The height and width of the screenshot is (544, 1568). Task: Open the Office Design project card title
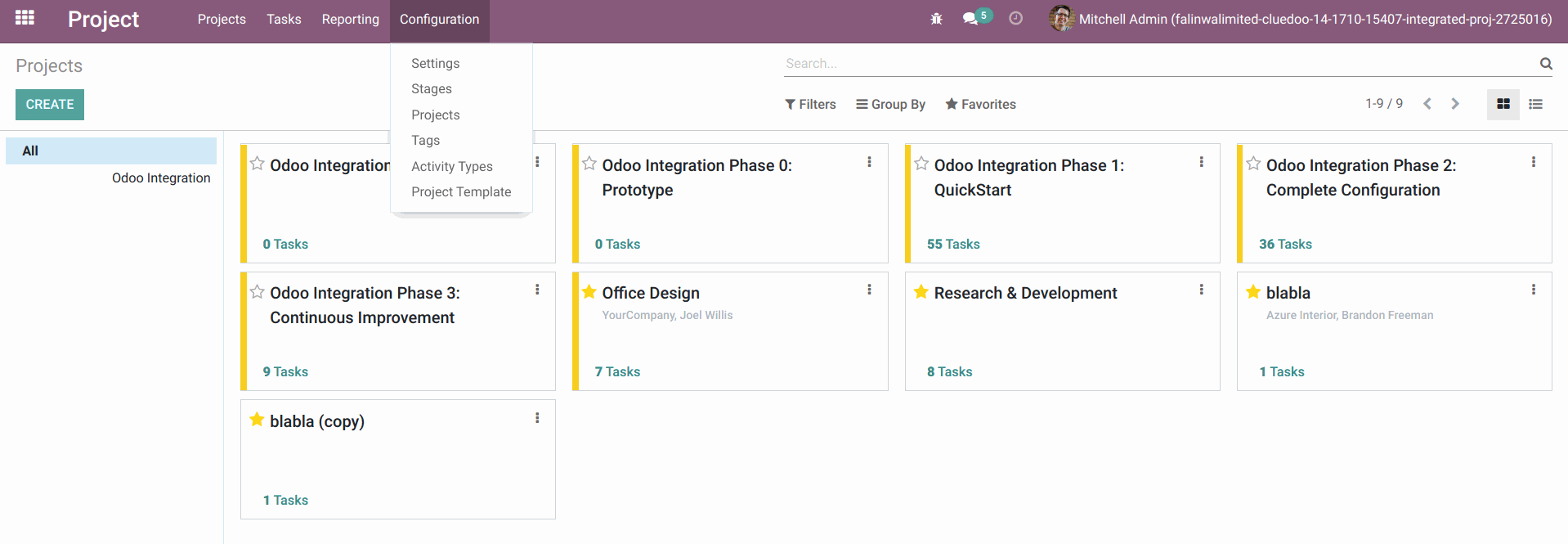(x=651, y=293)
